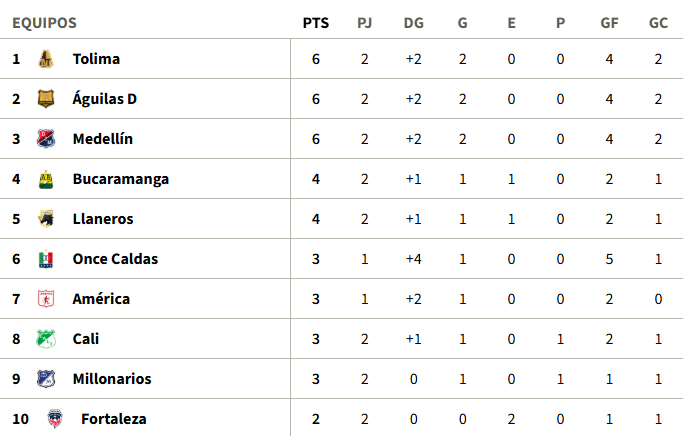Click the Águilas D team crest
This screenshot has width=686, height=436.
tap(46, 99)
